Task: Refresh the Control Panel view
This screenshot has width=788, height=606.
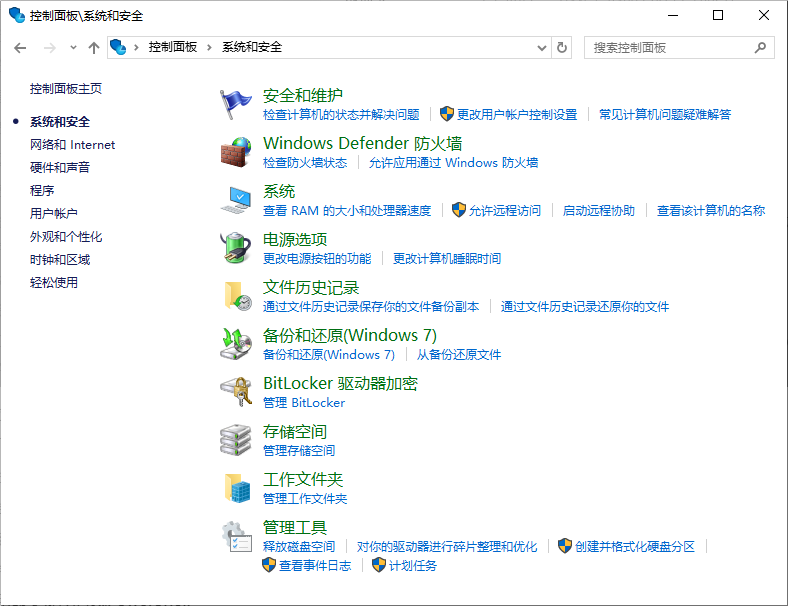Action: point(562,48)
